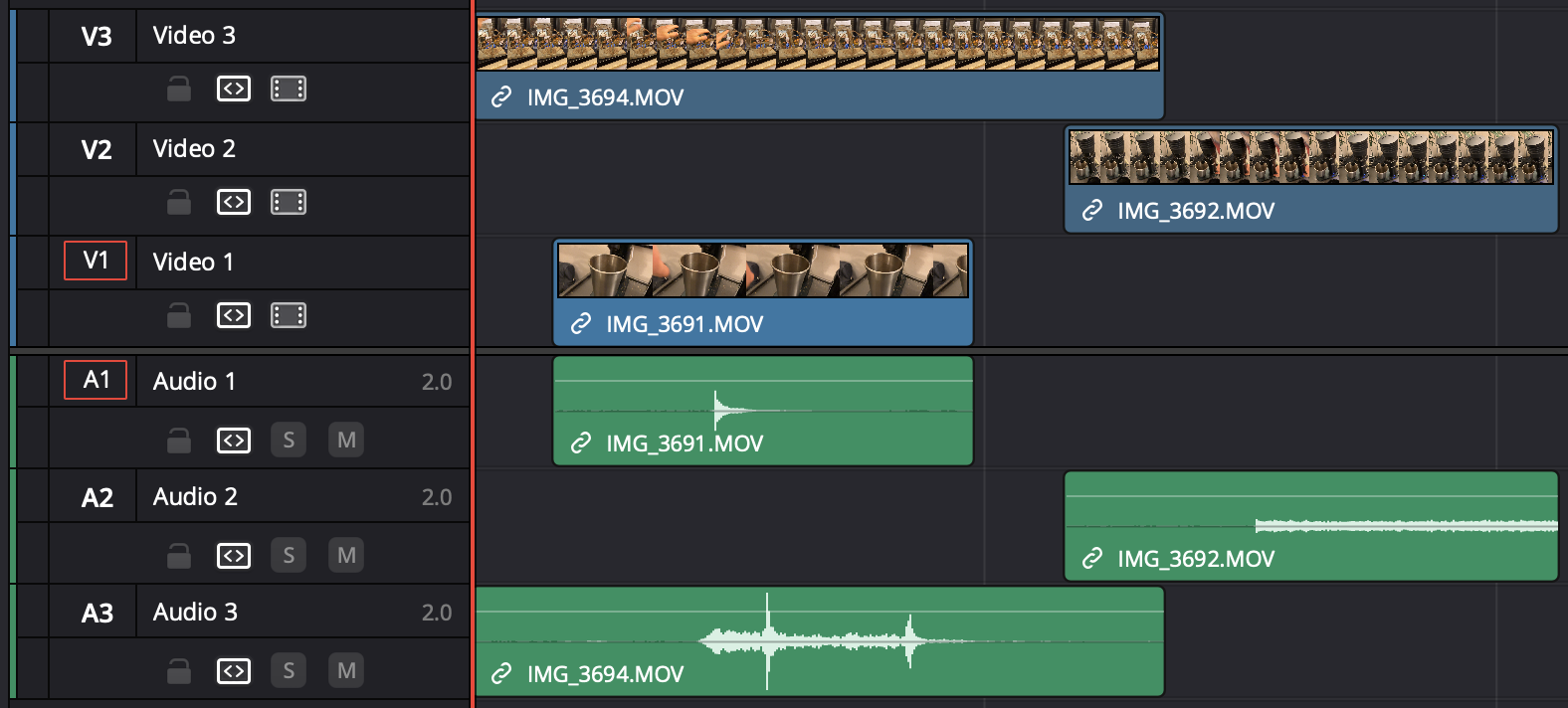
Task: Mute the Audio 1 track
Action: 346,441
